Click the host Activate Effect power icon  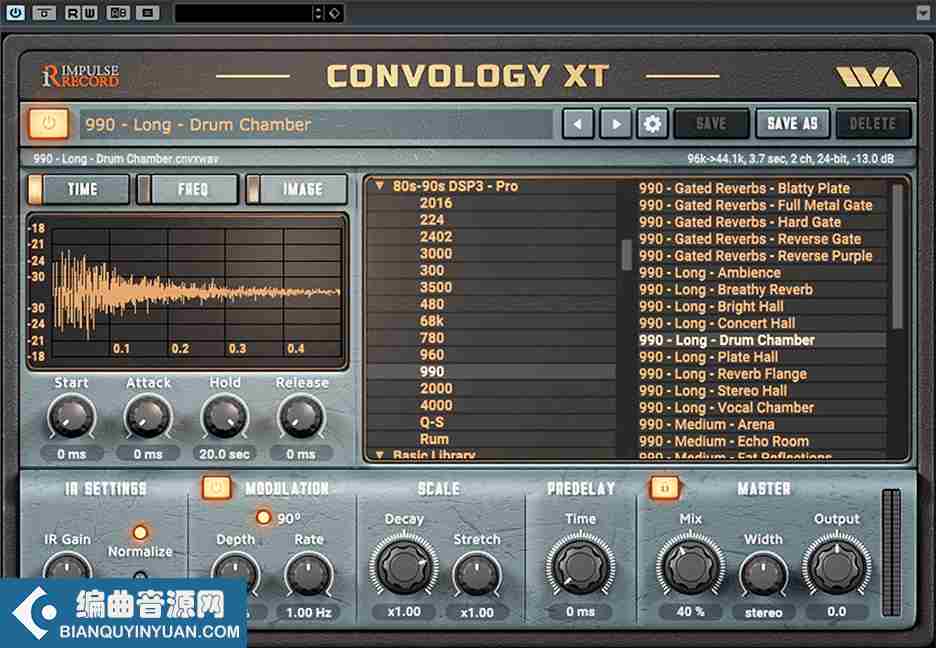[x=15, y=13]
